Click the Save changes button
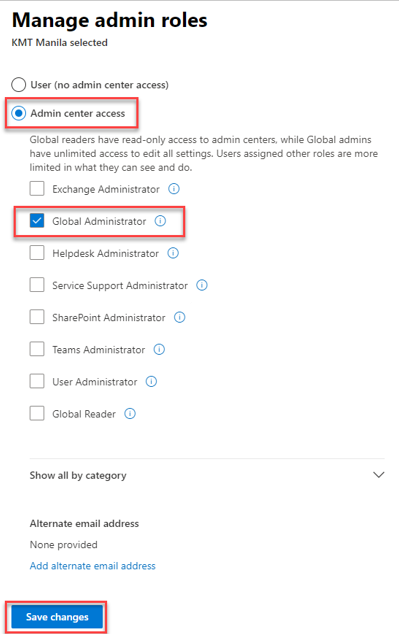Image resolution: width=399 pixels, height=634 pixels. coord(57,617)
